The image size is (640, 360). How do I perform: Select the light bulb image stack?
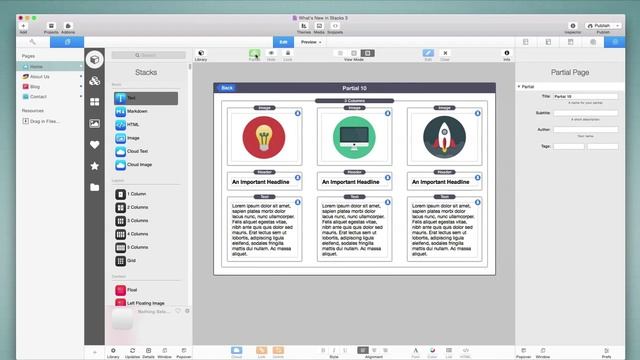pos(264,137)
